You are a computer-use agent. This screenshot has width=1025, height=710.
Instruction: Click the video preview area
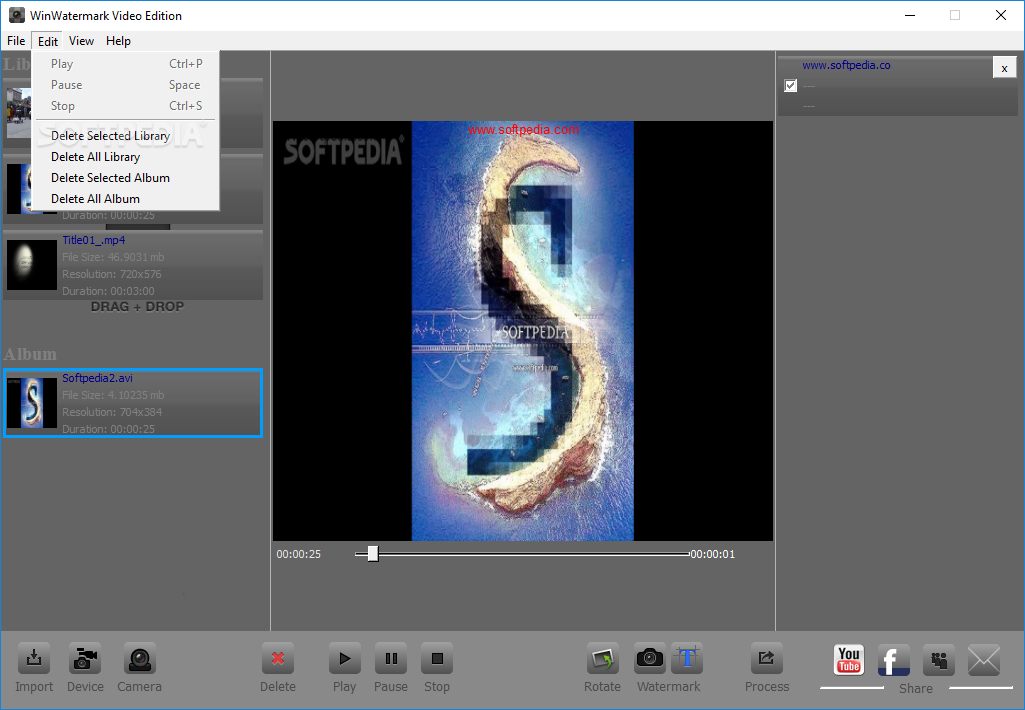[523, 331]
